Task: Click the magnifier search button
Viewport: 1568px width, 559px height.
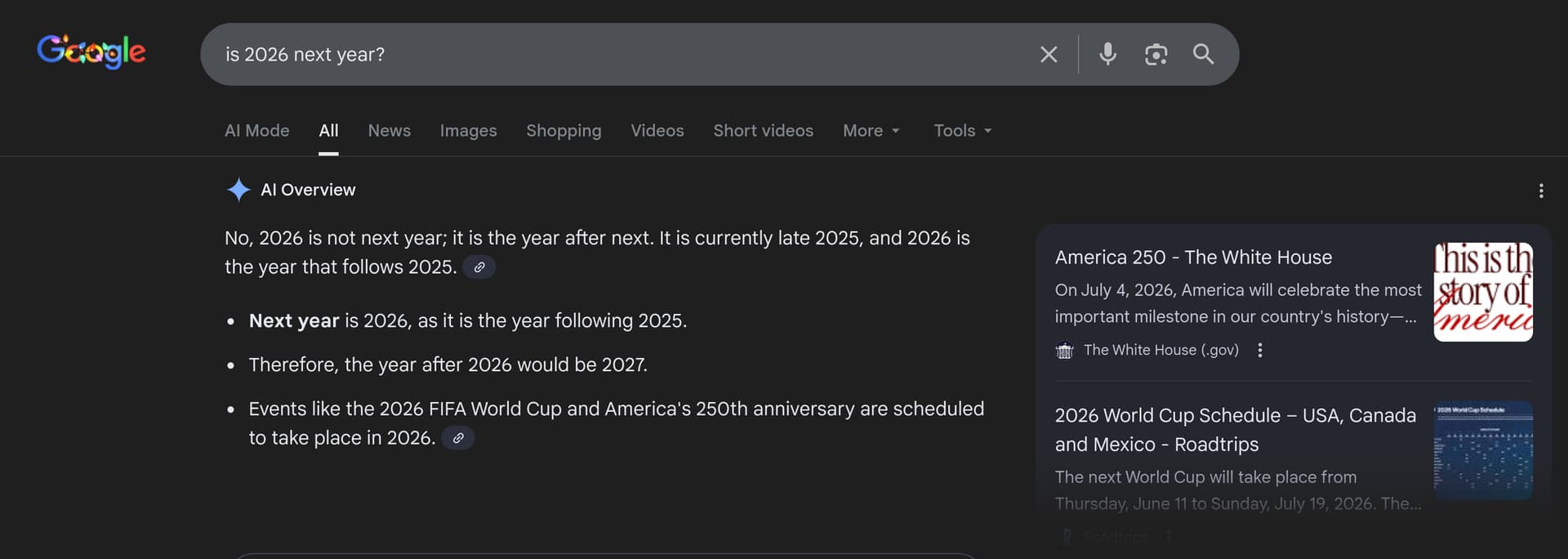Action: tap(1203, 54)
